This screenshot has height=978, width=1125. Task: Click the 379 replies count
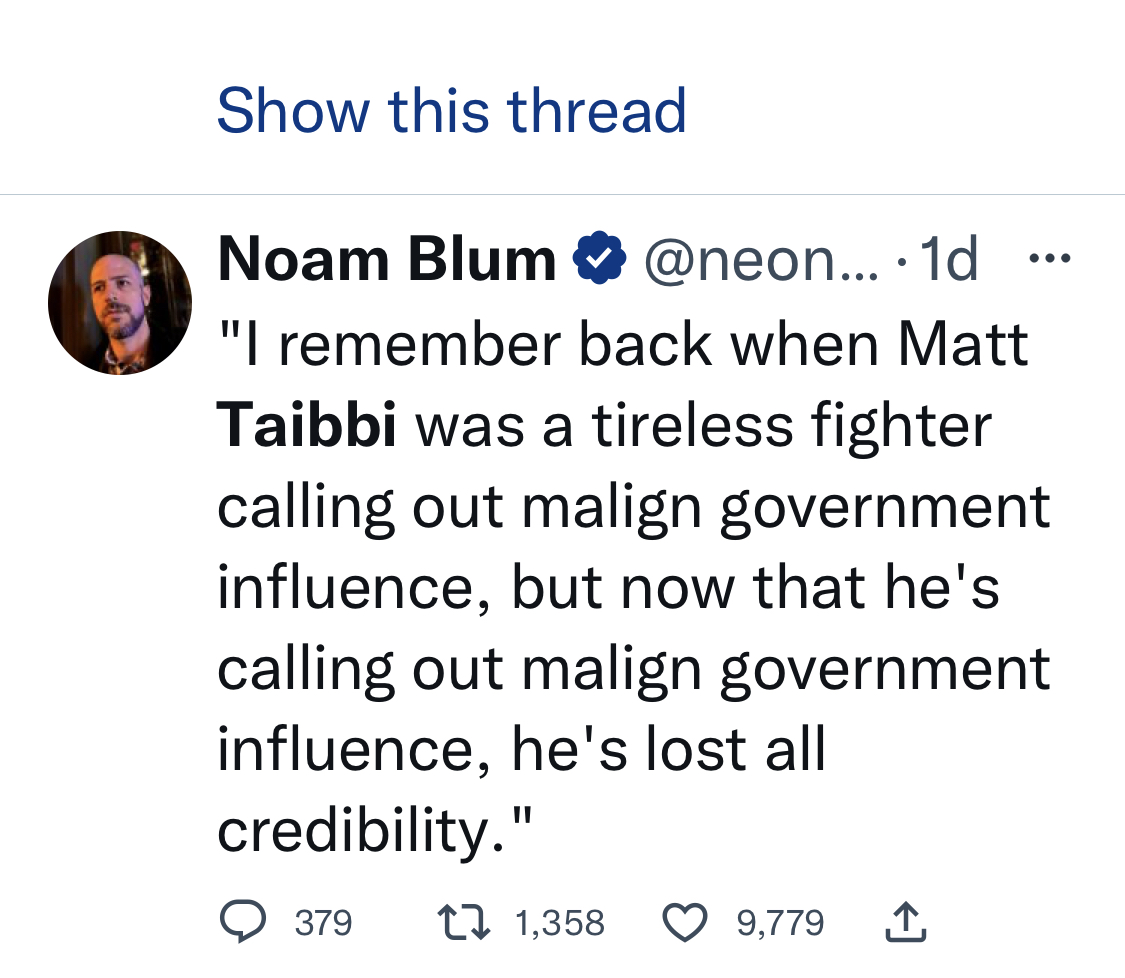pos(323,922)
